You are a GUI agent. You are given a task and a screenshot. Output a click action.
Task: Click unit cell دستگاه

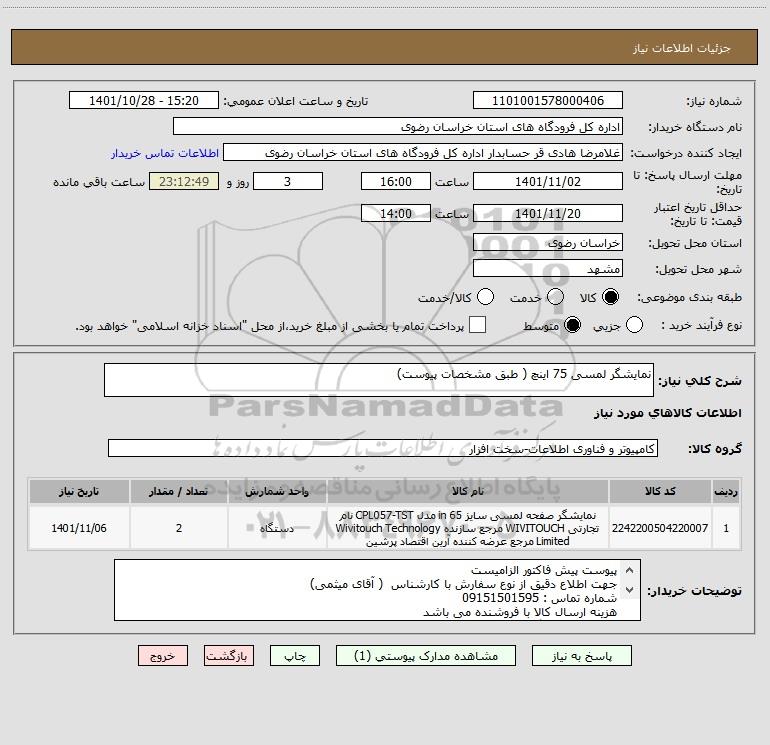277,528
